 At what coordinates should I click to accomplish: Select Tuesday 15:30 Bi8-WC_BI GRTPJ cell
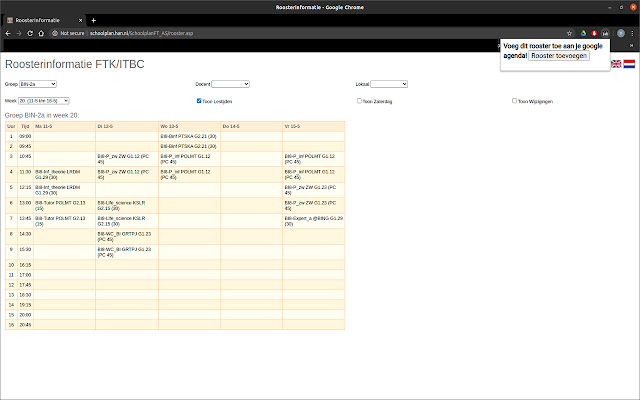(127, 252)
